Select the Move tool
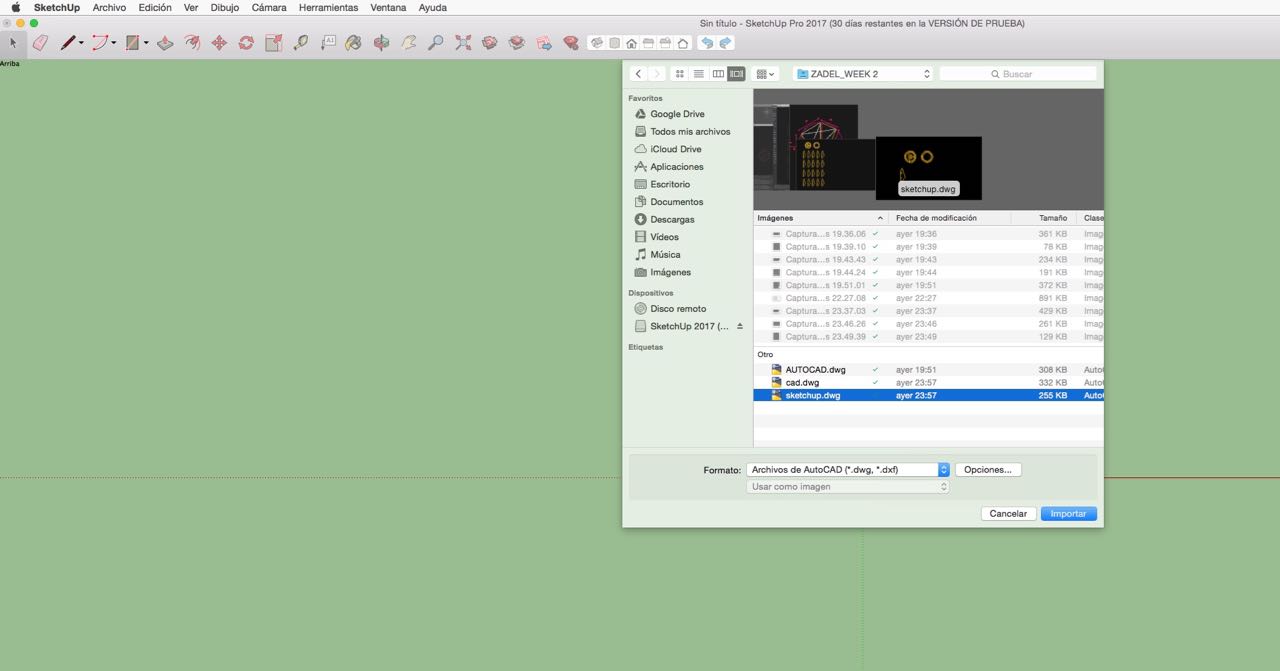1280x671 pixels. coord(219,43)
